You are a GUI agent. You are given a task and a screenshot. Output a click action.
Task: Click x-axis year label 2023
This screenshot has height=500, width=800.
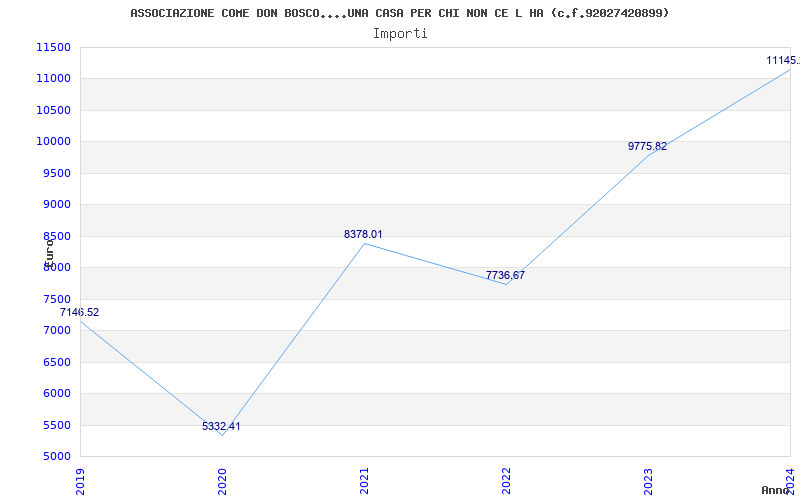pos(648,481)
